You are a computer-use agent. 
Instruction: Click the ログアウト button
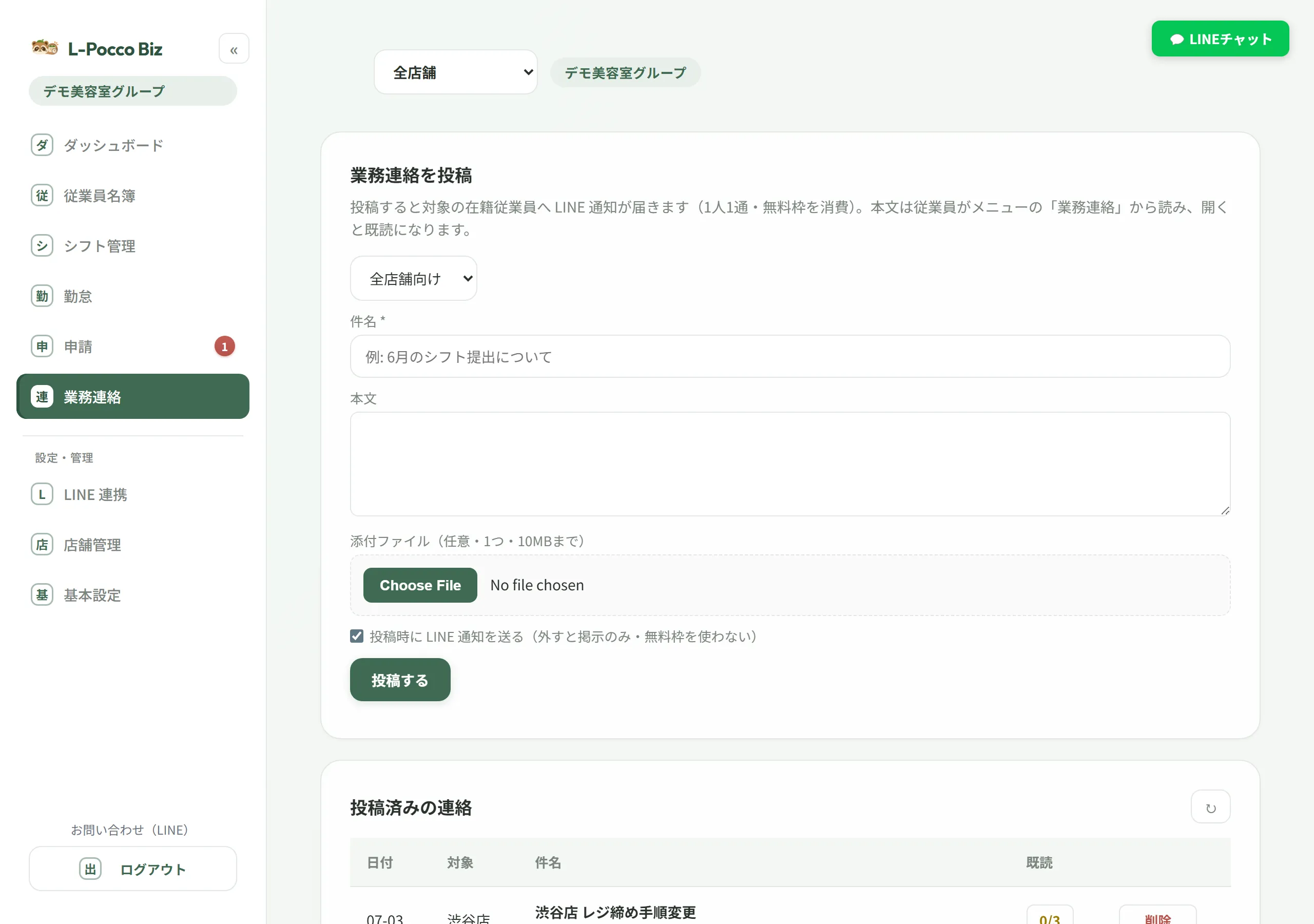coord(133,869)
